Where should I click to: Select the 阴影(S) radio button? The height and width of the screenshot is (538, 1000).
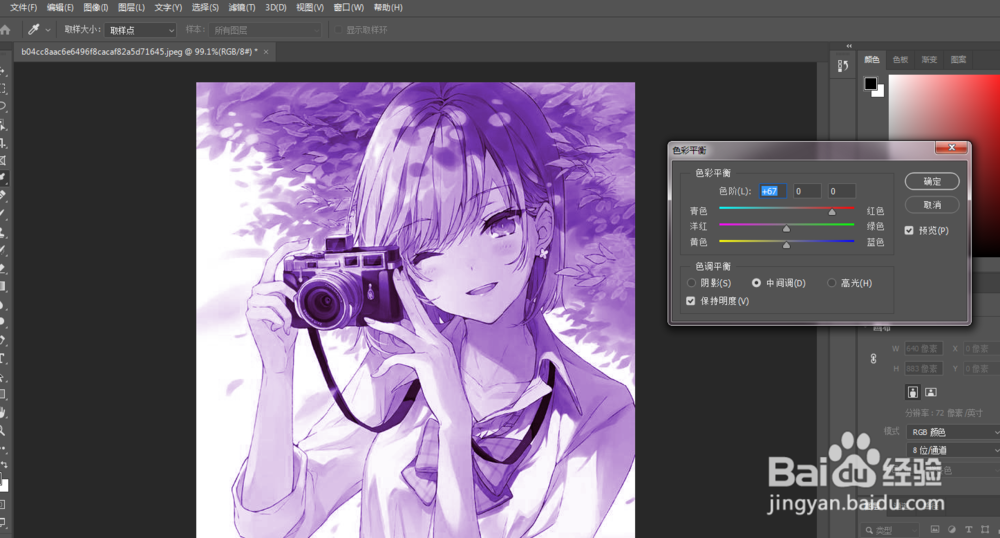(x=691, y=282)
